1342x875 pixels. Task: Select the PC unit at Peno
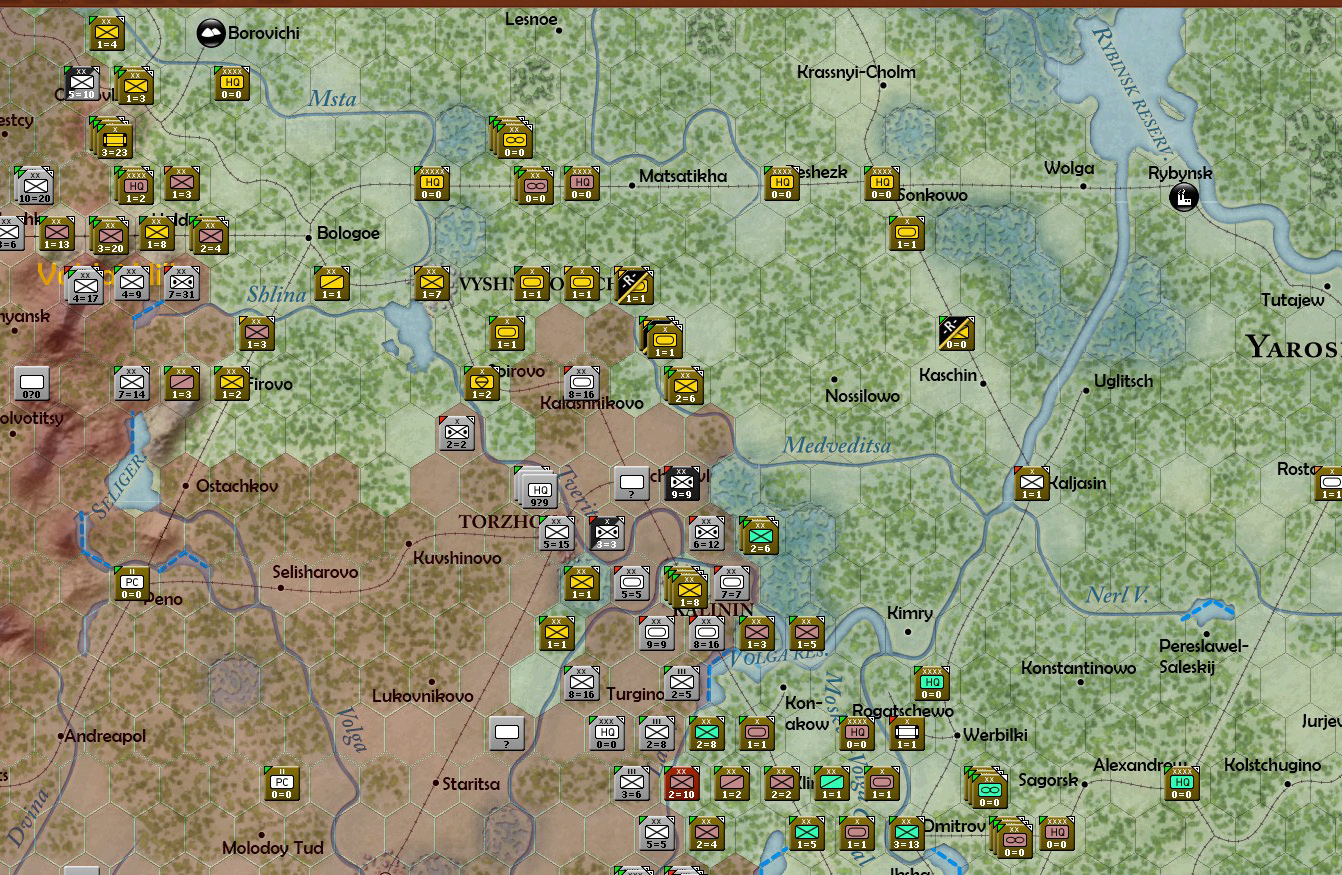tap(131, 584)
